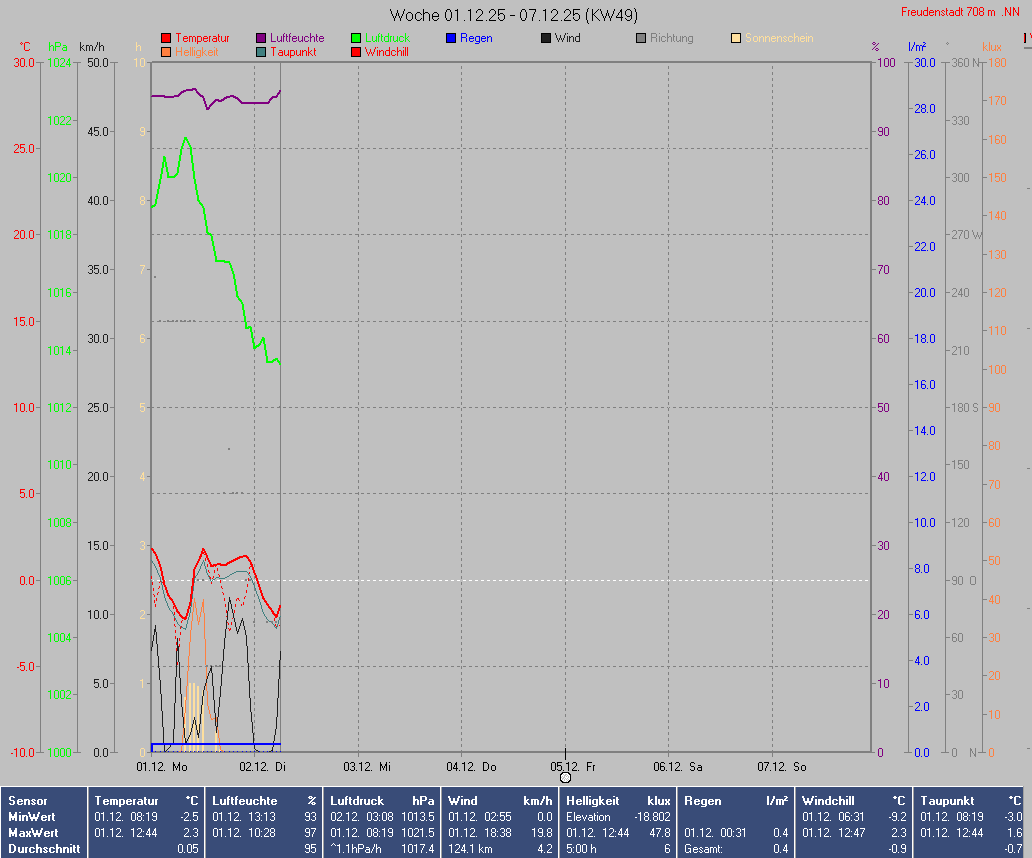The height and width of the screenshot is (858, 1032).
Task: Click the Sensor header in the table
Action: 27,801
